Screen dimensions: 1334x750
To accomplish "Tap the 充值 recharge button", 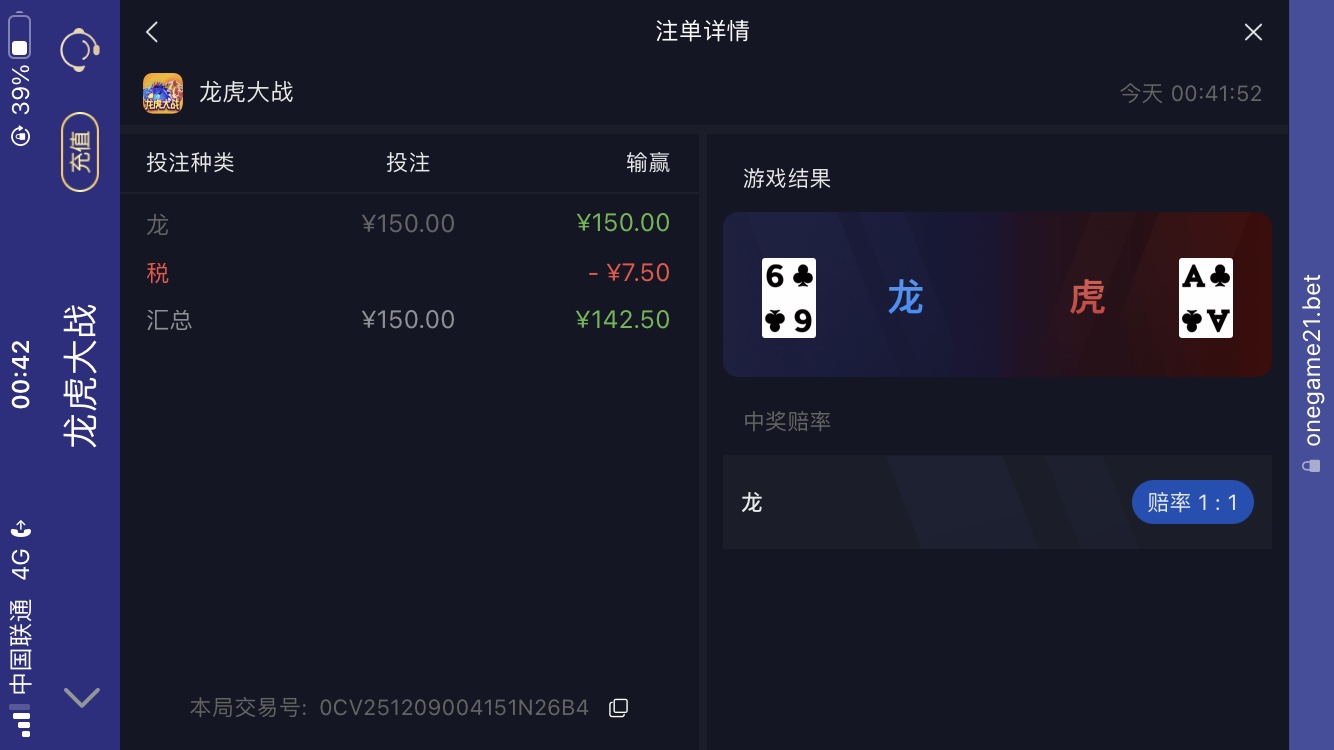I will click(x=80, y=152).
